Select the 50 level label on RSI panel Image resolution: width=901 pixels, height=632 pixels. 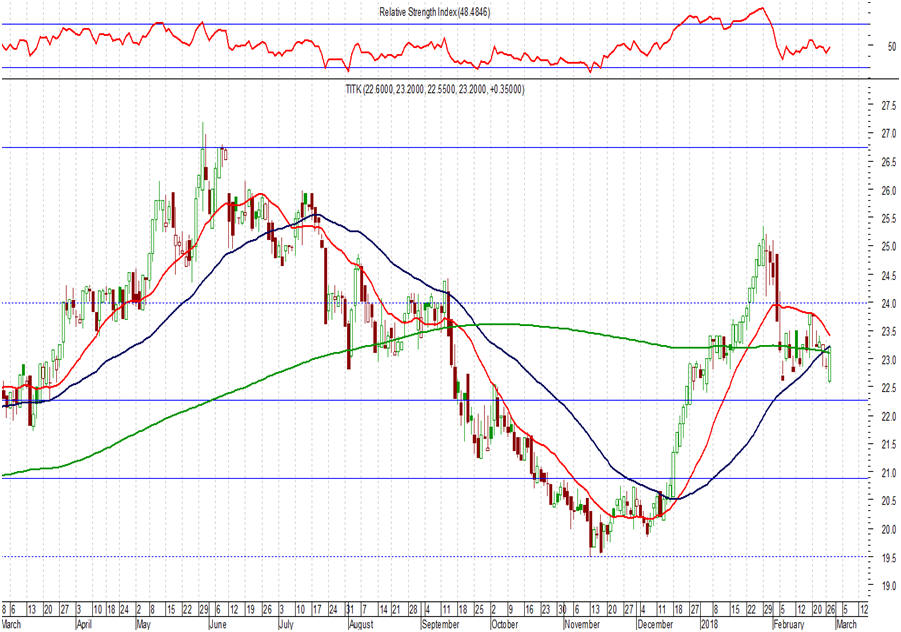click(892, 47)
